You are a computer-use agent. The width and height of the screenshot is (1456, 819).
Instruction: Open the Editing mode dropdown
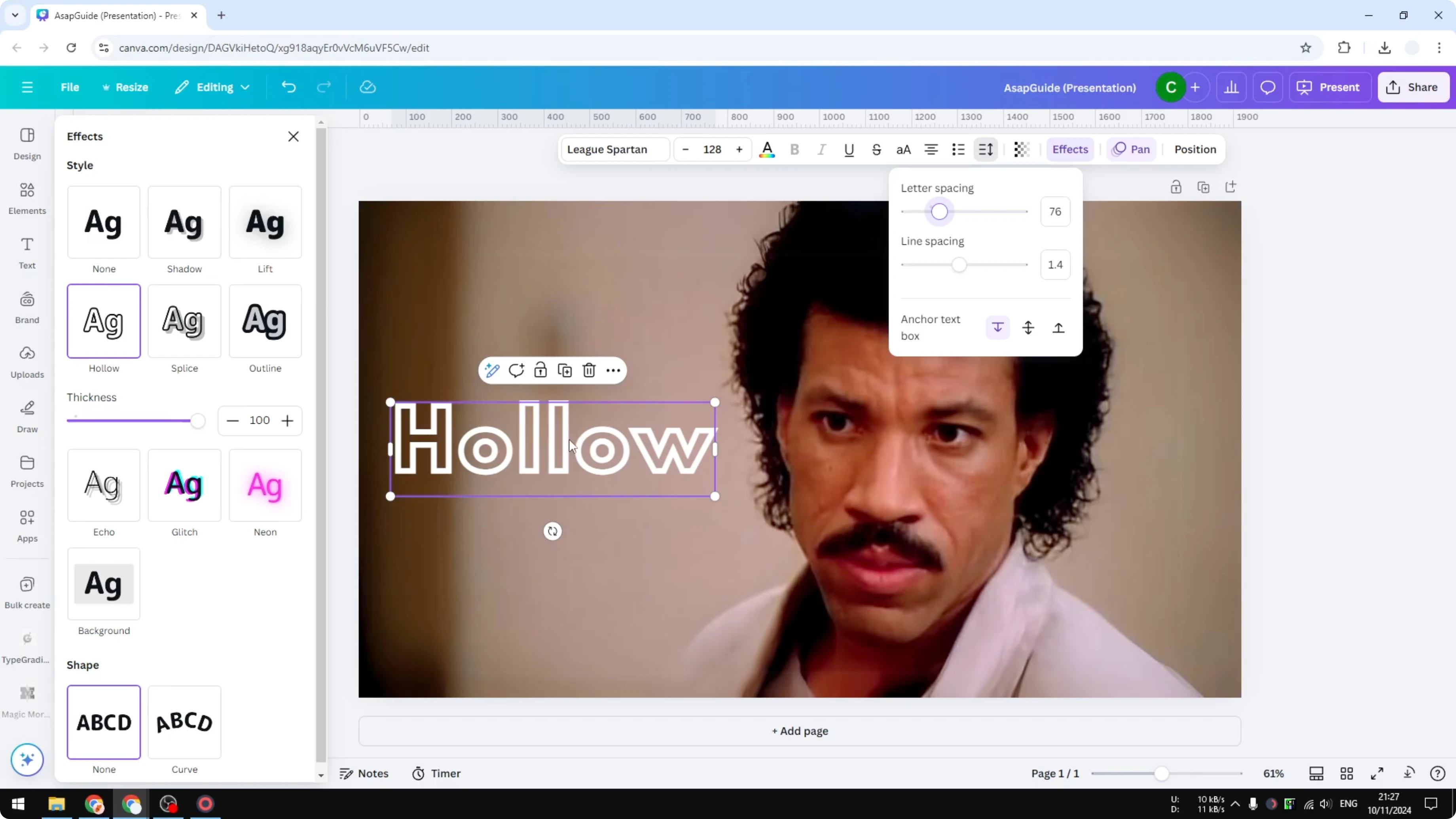point(212,87)
